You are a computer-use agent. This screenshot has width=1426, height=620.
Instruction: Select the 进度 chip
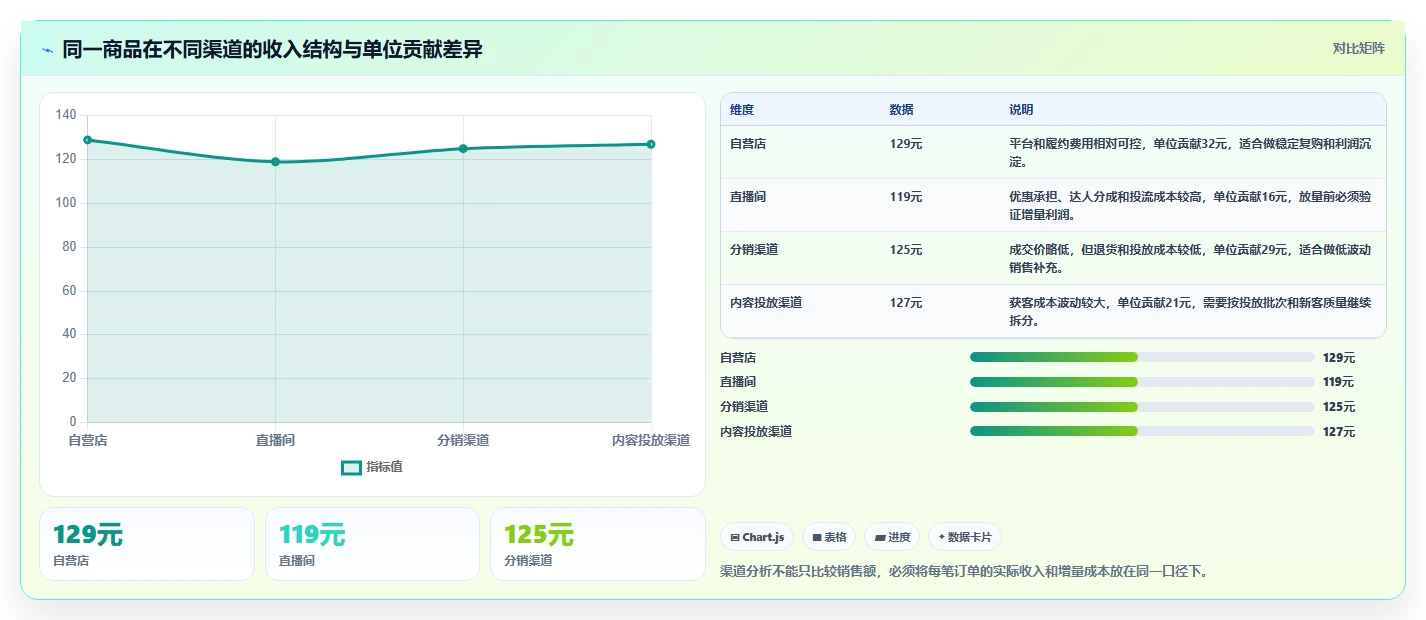[x=892, y=537]
